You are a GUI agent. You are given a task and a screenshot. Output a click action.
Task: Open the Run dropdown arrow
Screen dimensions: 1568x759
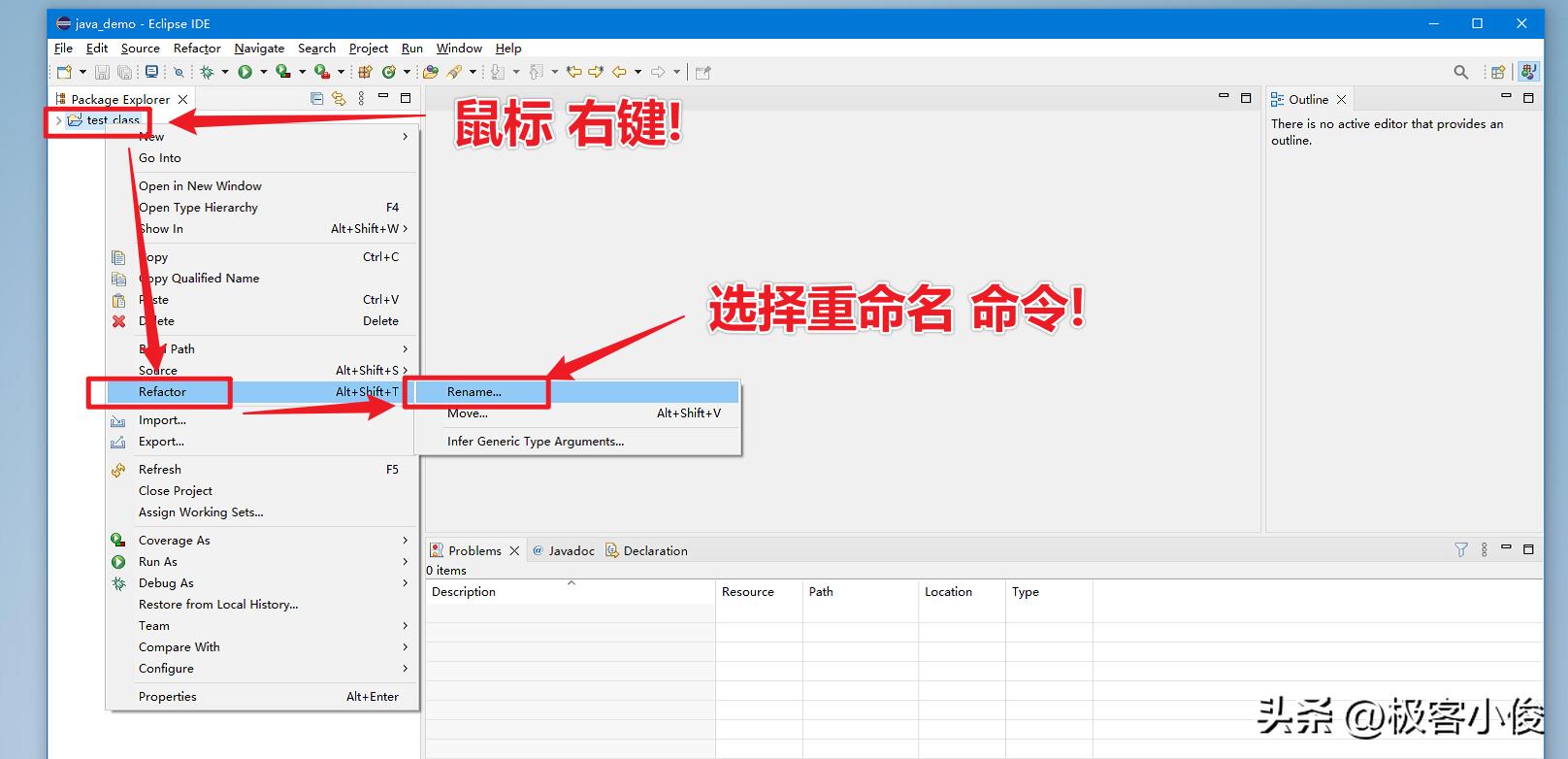263,72
